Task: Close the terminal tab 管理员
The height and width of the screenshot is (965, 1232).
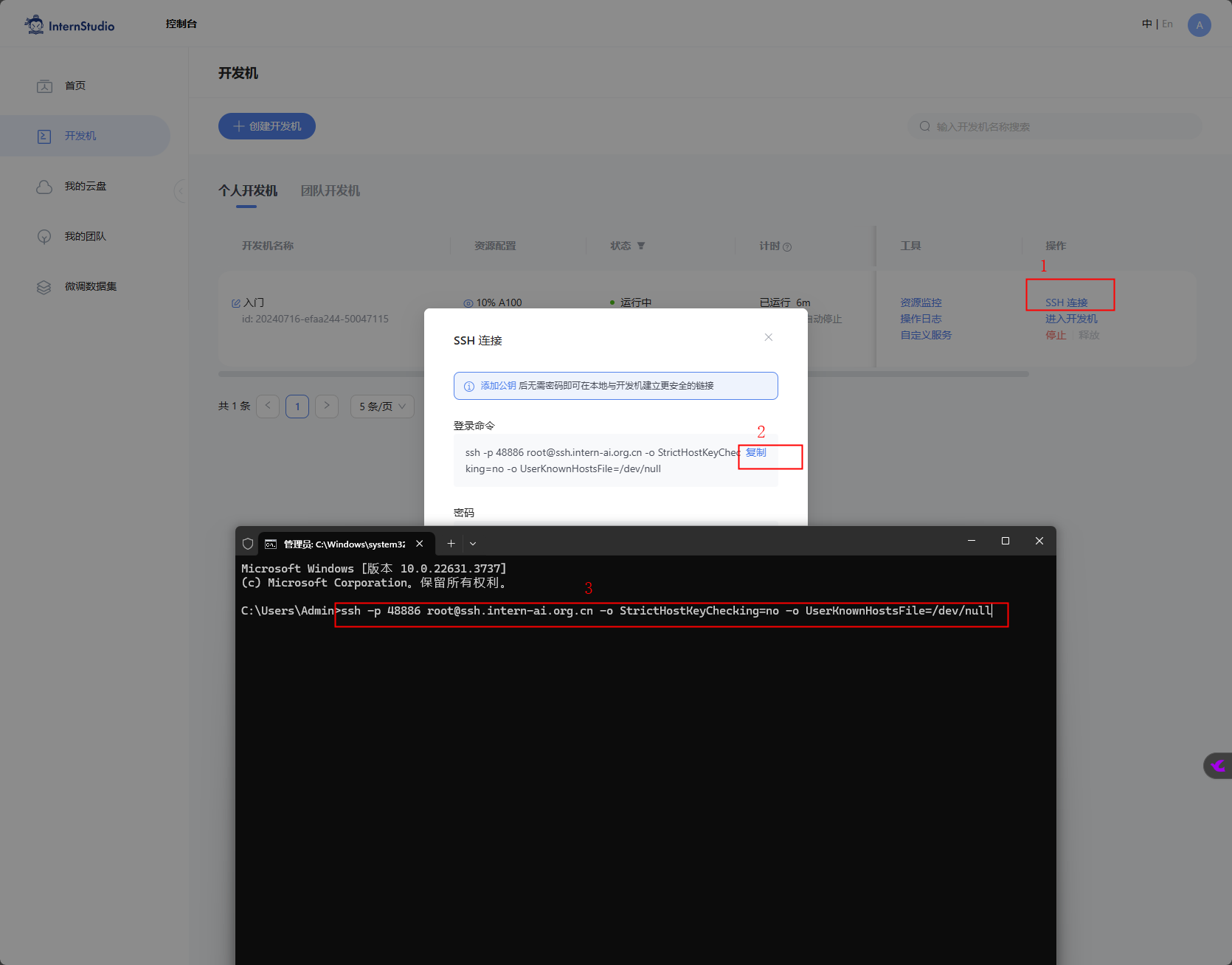Action: (x=419, y=544)
